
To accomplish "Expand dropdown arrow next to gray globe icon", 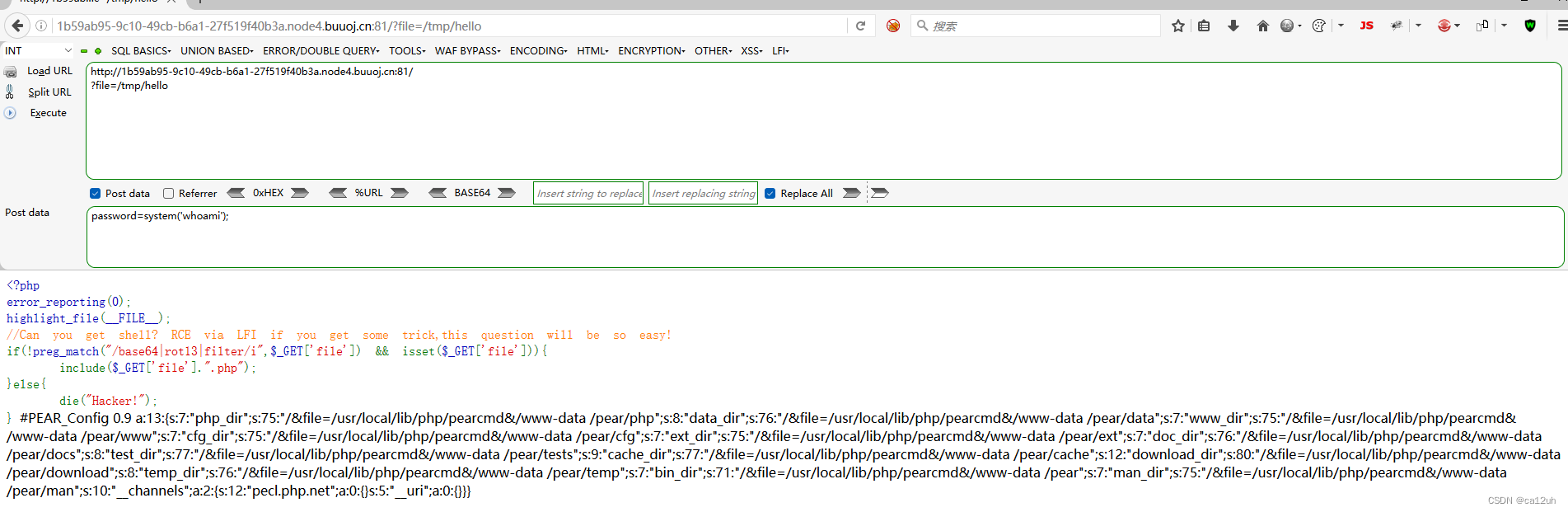I will click(x=1300, y=26).
